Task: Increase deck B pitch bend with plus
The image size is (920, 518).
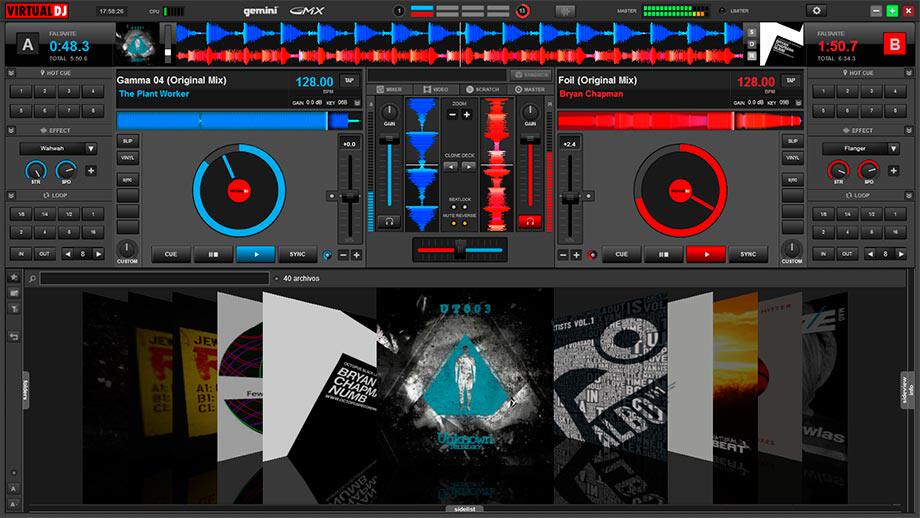Action: click(576, 255)
